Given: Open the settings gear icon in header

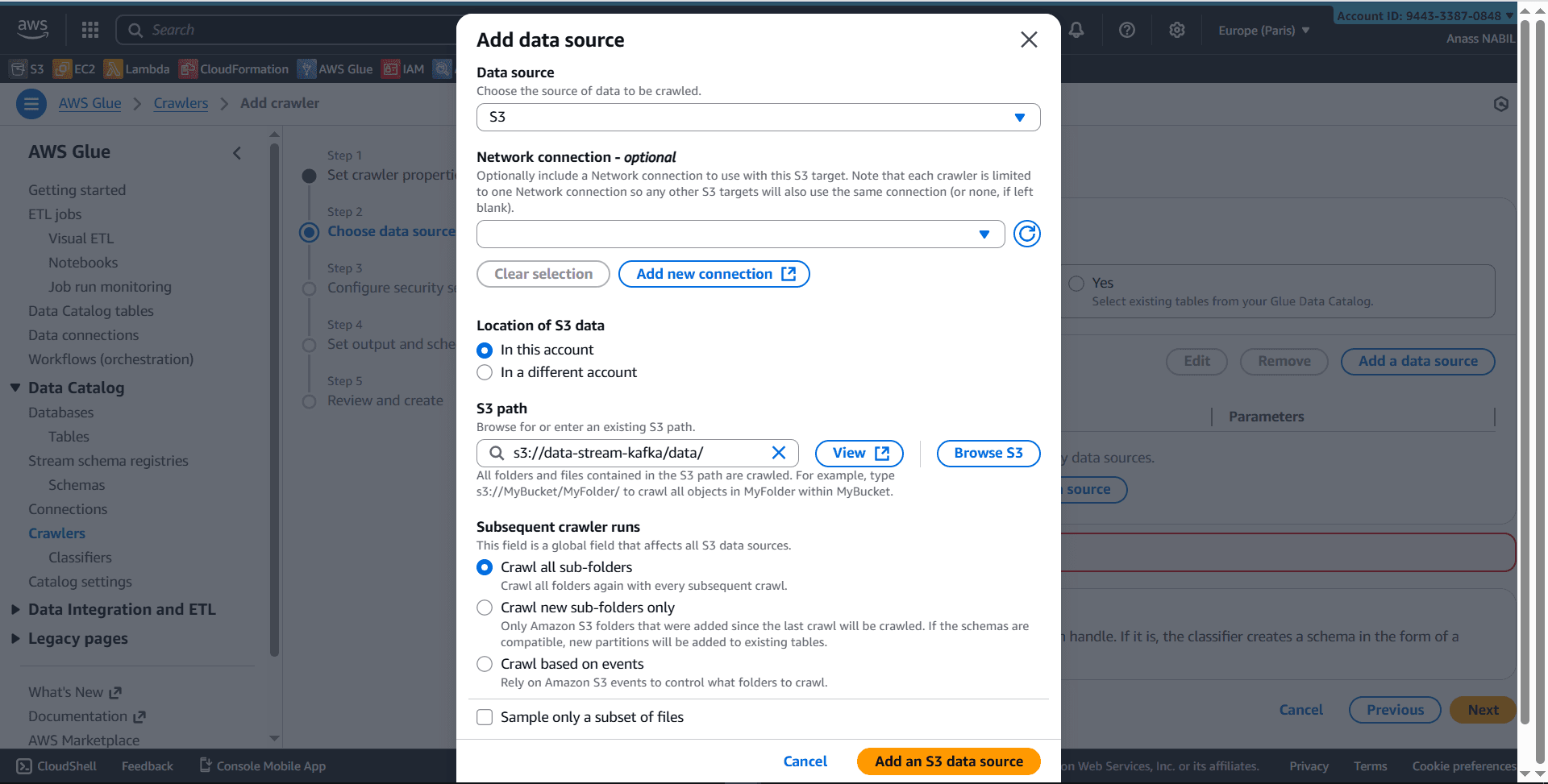Looking at the screenshot, I should pyautogui.click(x=1177, y=30).
